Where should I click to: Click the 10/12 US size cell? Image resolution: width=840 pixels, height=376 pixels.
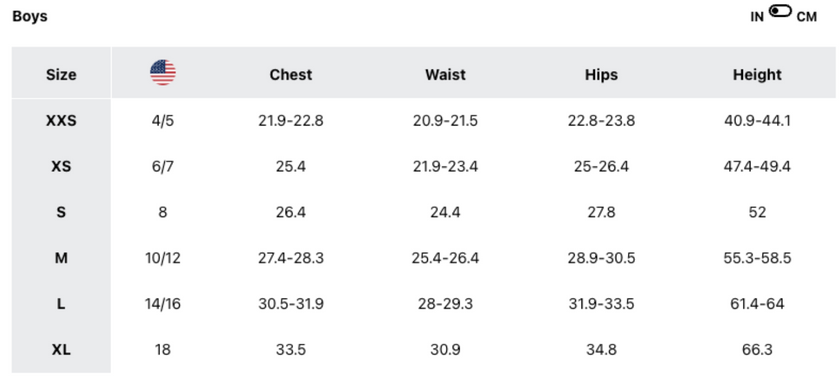point(162,258)
